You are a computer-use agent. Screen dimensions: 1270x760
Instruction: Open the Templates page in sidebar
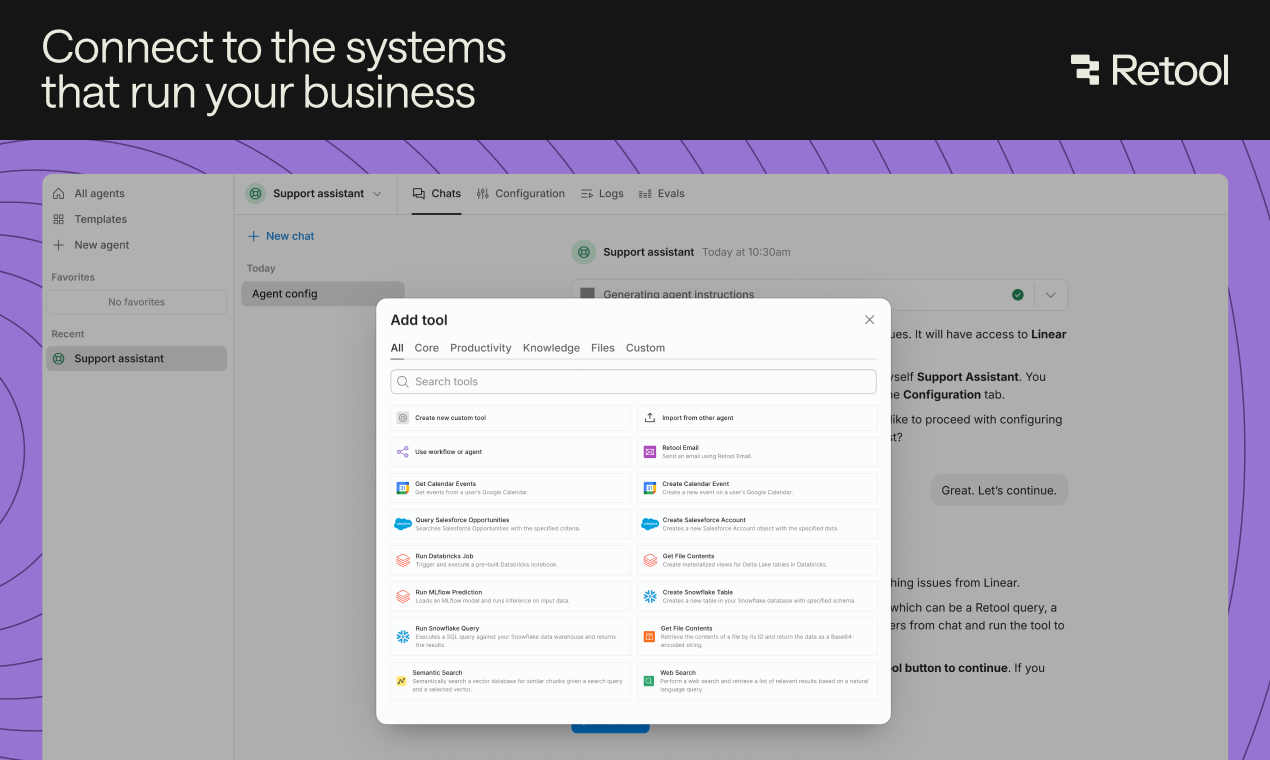(x=90, y=219)
